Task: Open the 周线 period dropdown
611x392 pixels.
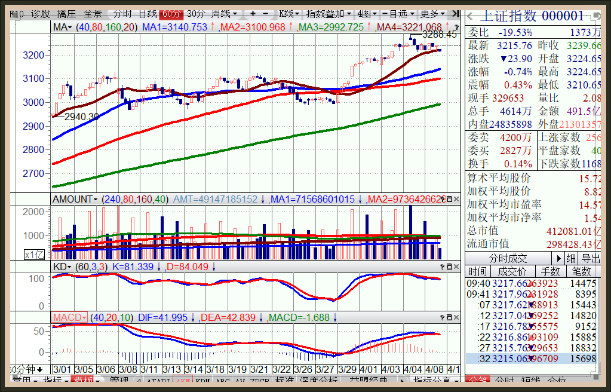Action: 224,14
